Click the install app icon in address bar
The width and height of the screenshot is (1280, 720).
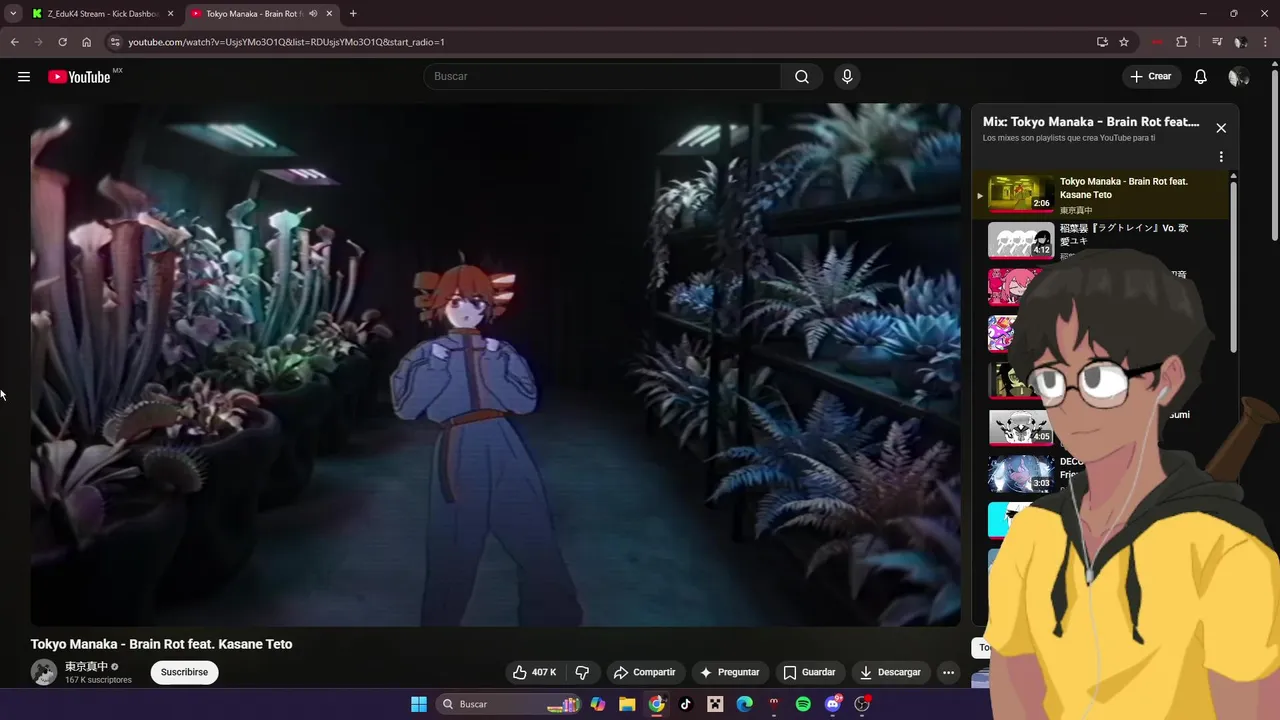tap(1102, 42)
